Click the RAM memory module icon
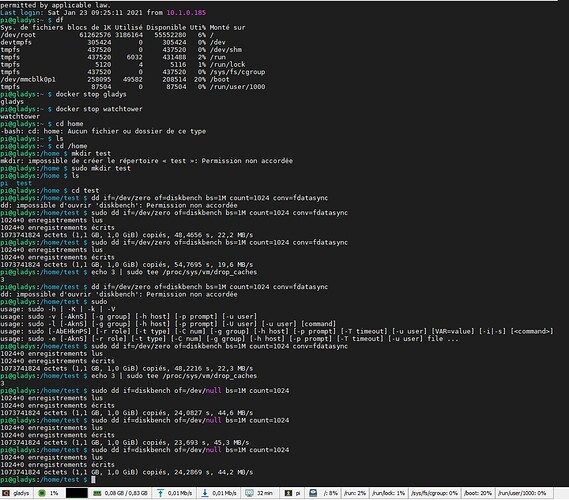569x500 pixels. [x=97, y=493]
